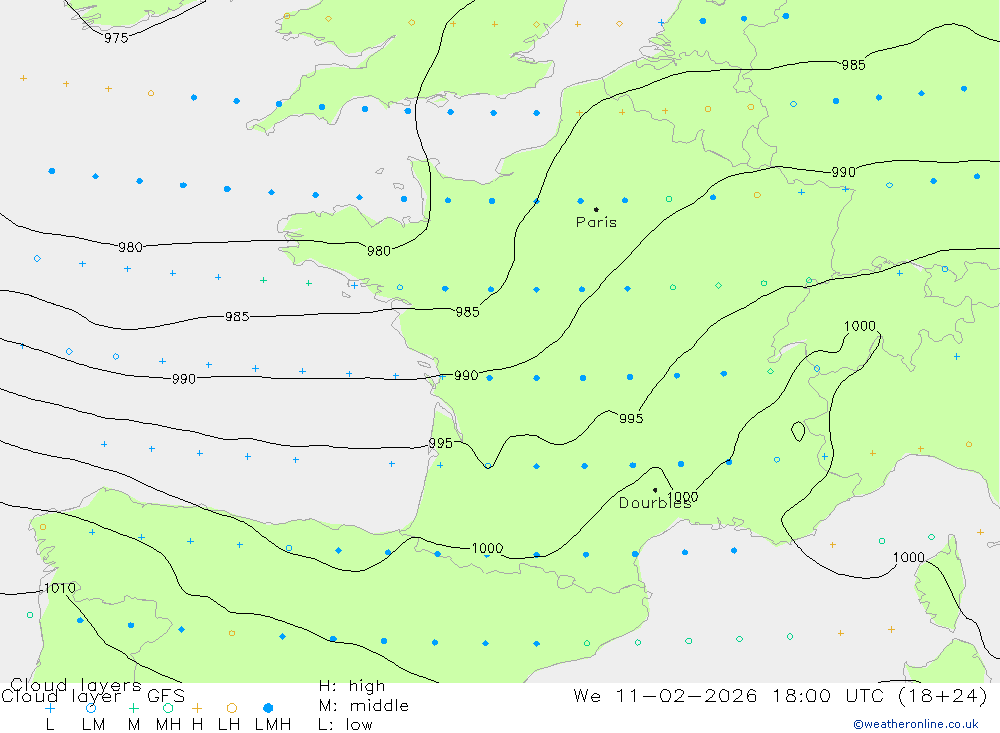1000x733 pixels.
Task: Click the 1000 label near Corsica
Action: pyautogui.click(x=909, y=558)
